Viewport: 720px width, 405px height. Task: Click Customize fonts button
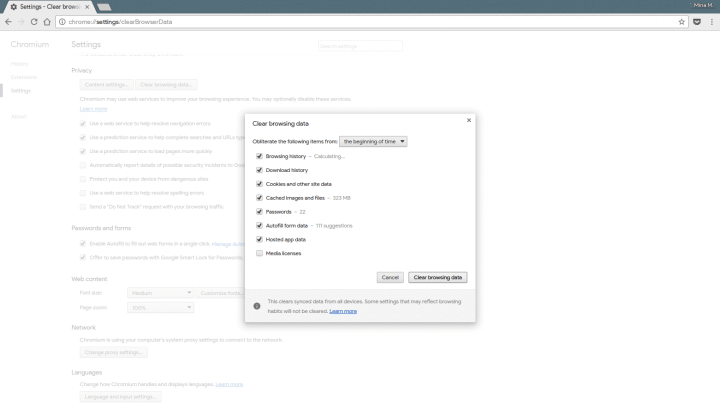[x=220, y=293]
